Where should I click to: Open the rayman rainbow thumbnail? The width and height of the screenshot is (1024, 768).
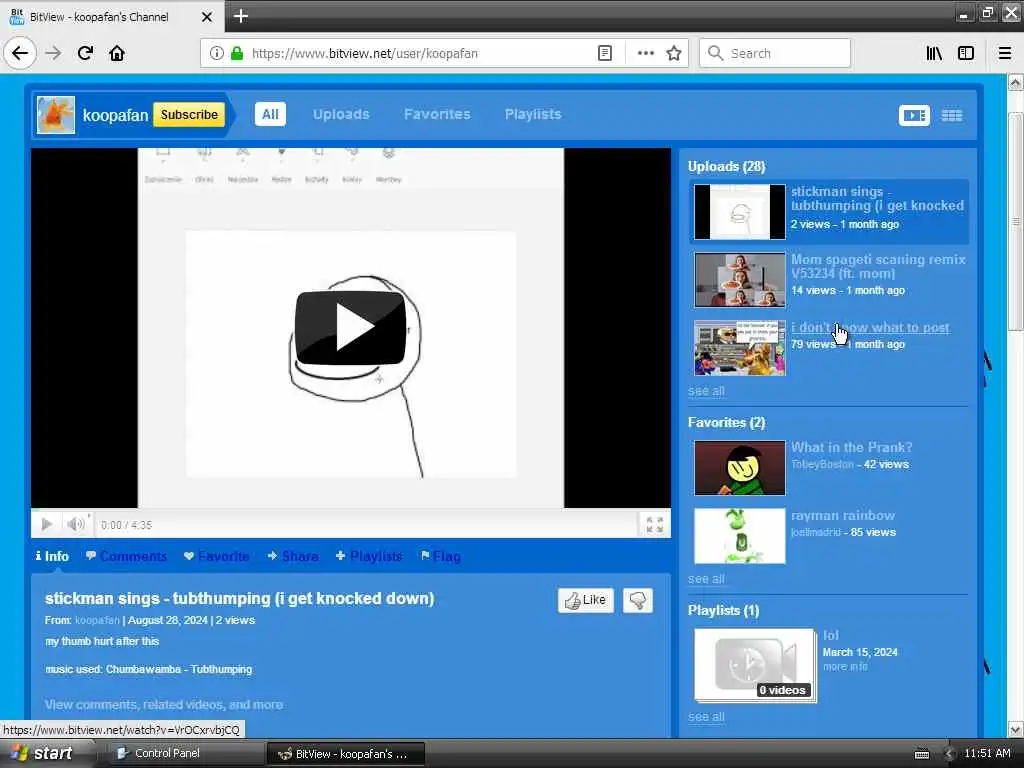(739, 536)
